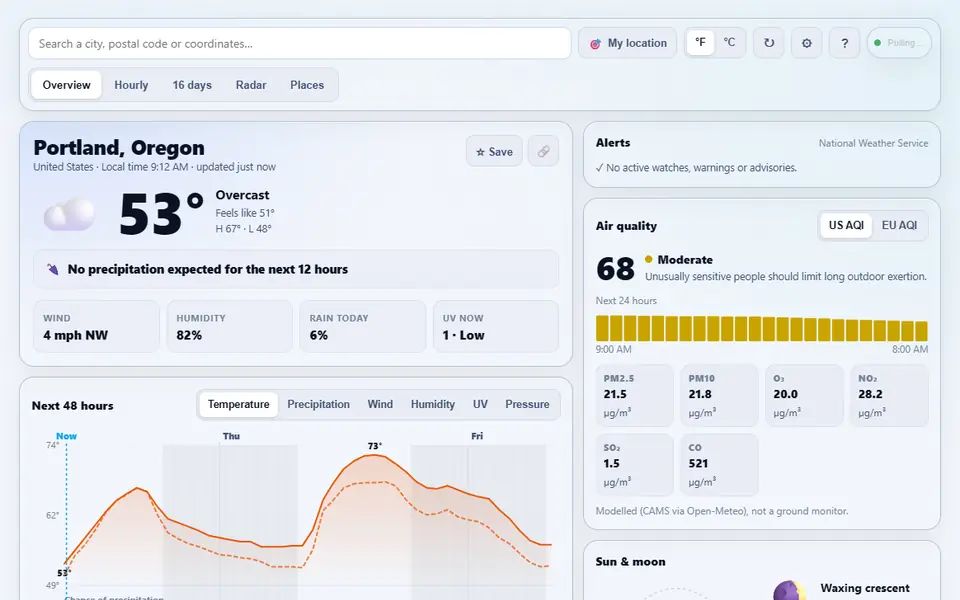Open the 16 days forecast tab
This screenshot has width=960, height=600.
click(x=192, y=85)
